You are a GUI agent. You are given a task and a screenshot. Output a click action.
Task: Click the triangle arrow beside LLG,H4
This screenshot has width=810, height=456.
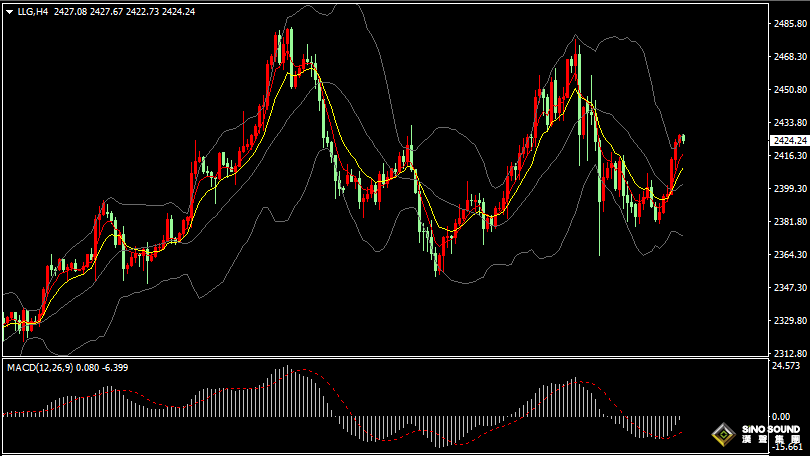8,13
